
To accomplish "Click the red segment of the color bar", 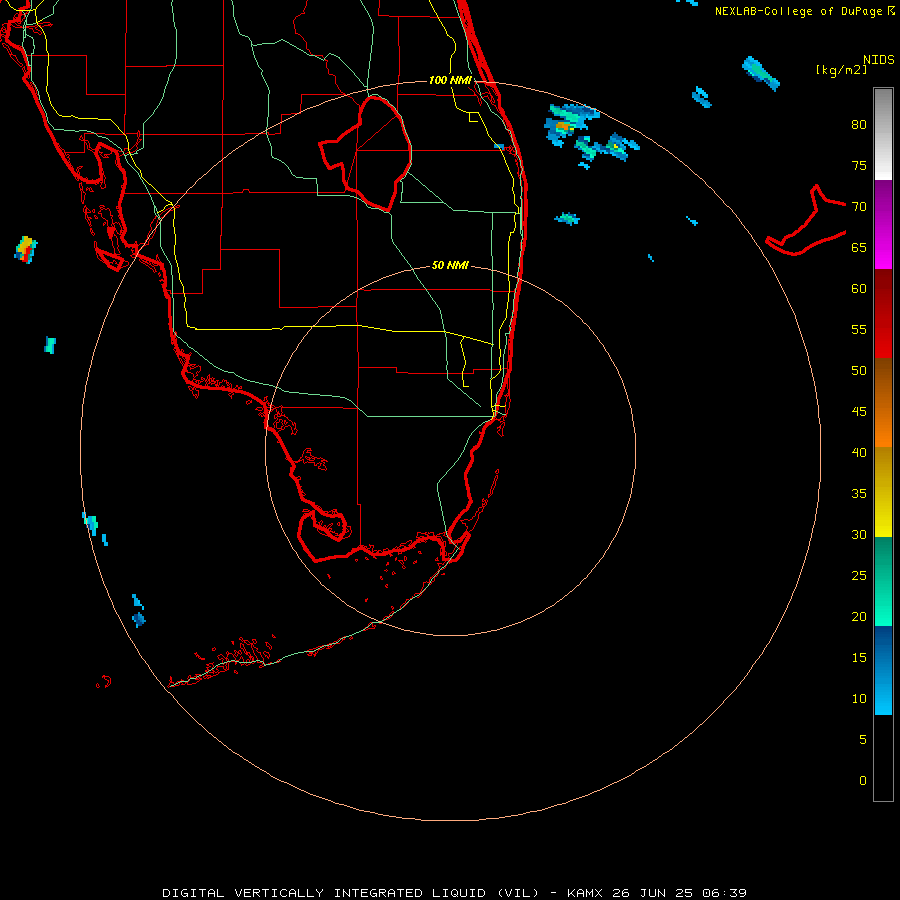I will click(x=883, y=313).
